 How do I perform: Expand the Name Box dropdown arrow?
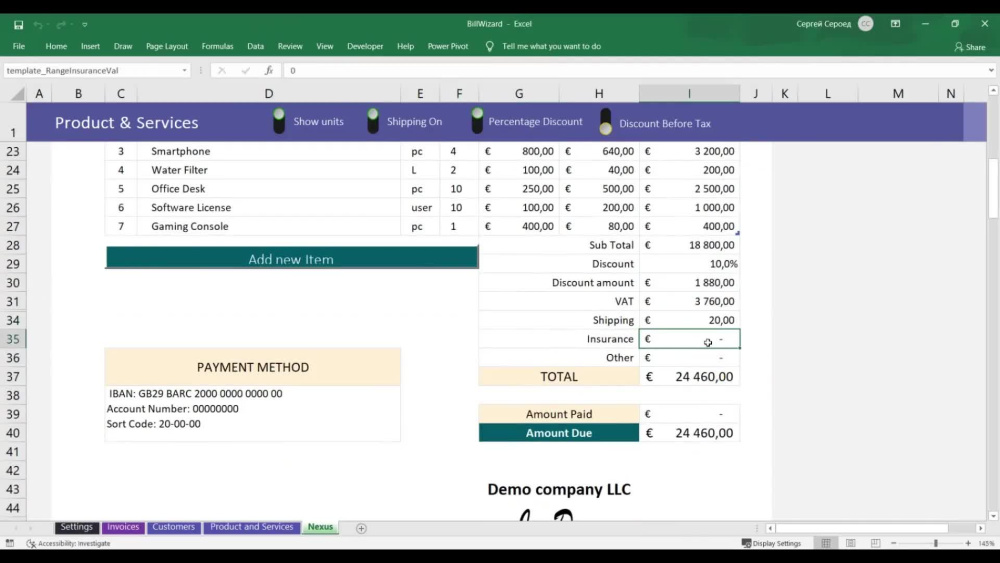point(184,70)
